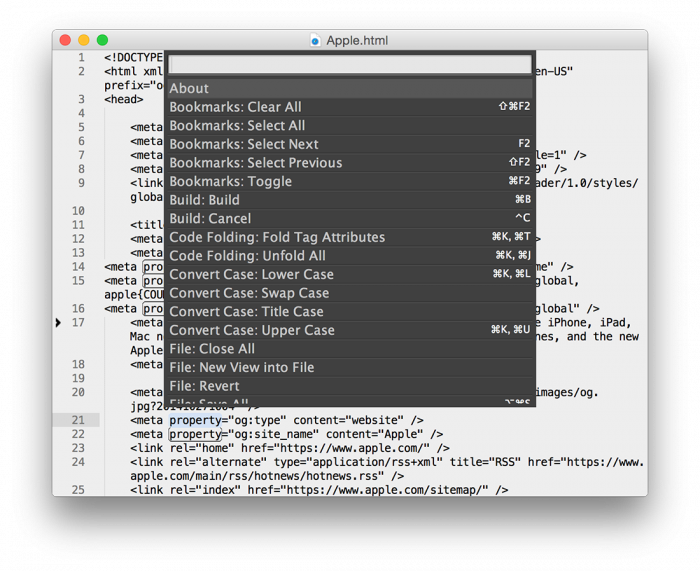Click line number 21 in gutter
The height and width of the screenshot is (571, 700).
[78, 420]
